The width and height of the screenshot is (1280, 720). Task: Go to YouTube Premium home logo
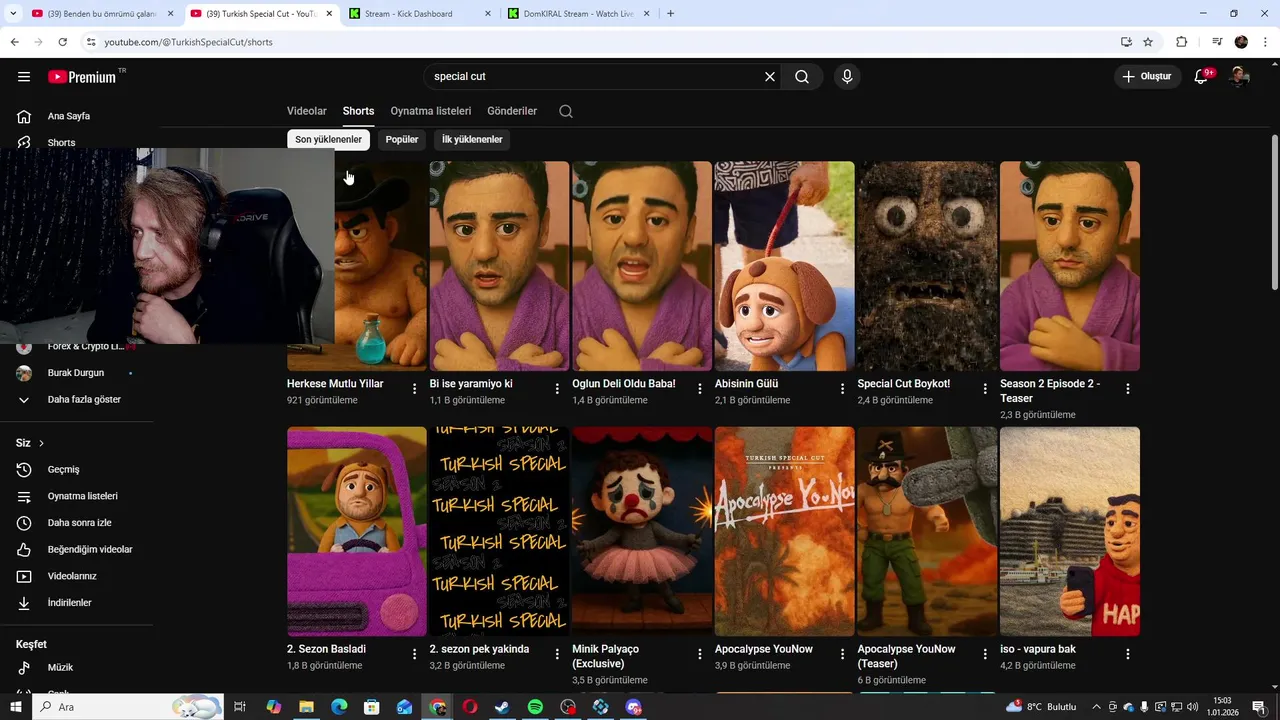click(x=83, y=77)
